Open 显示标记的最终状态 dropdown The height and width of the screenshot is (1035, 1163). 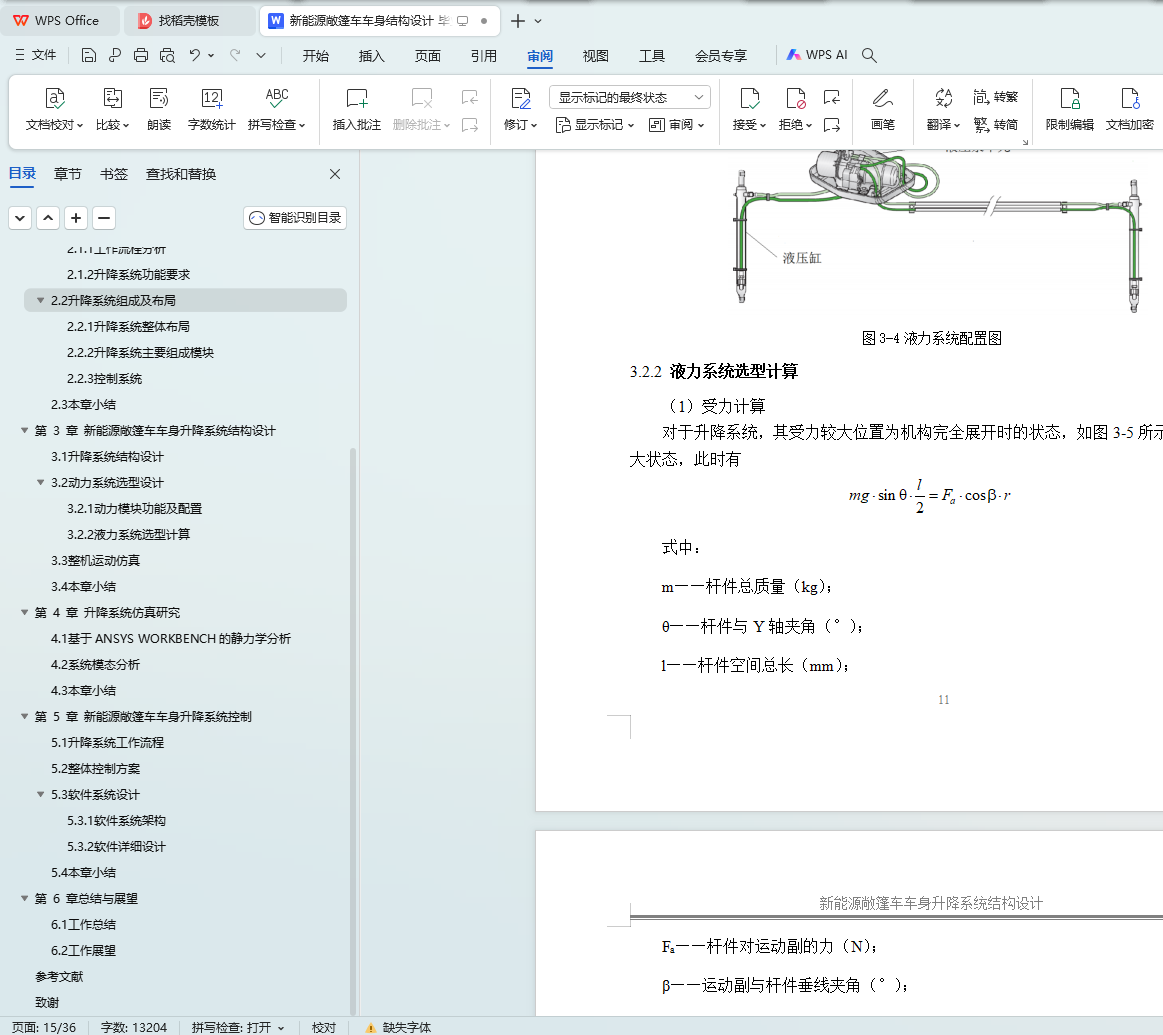[x=630, y=97]
